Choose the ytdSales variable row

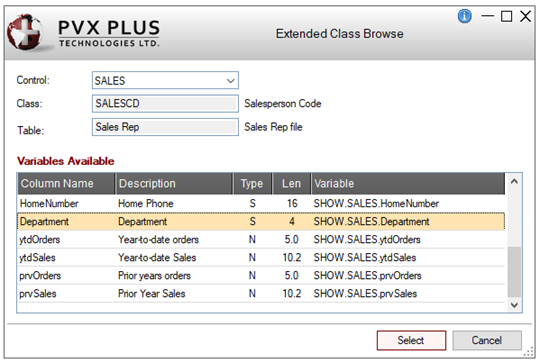point(261,257)
